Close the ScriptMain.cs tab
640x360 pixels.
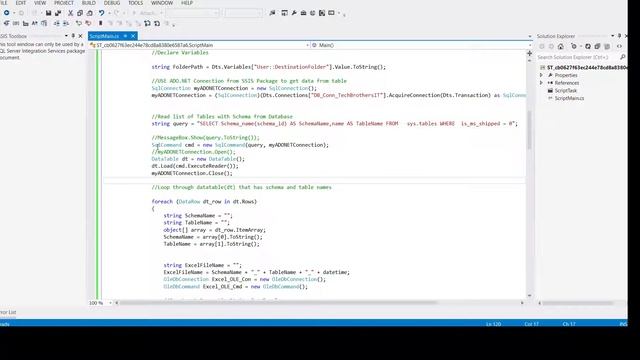tap(133, 36)
